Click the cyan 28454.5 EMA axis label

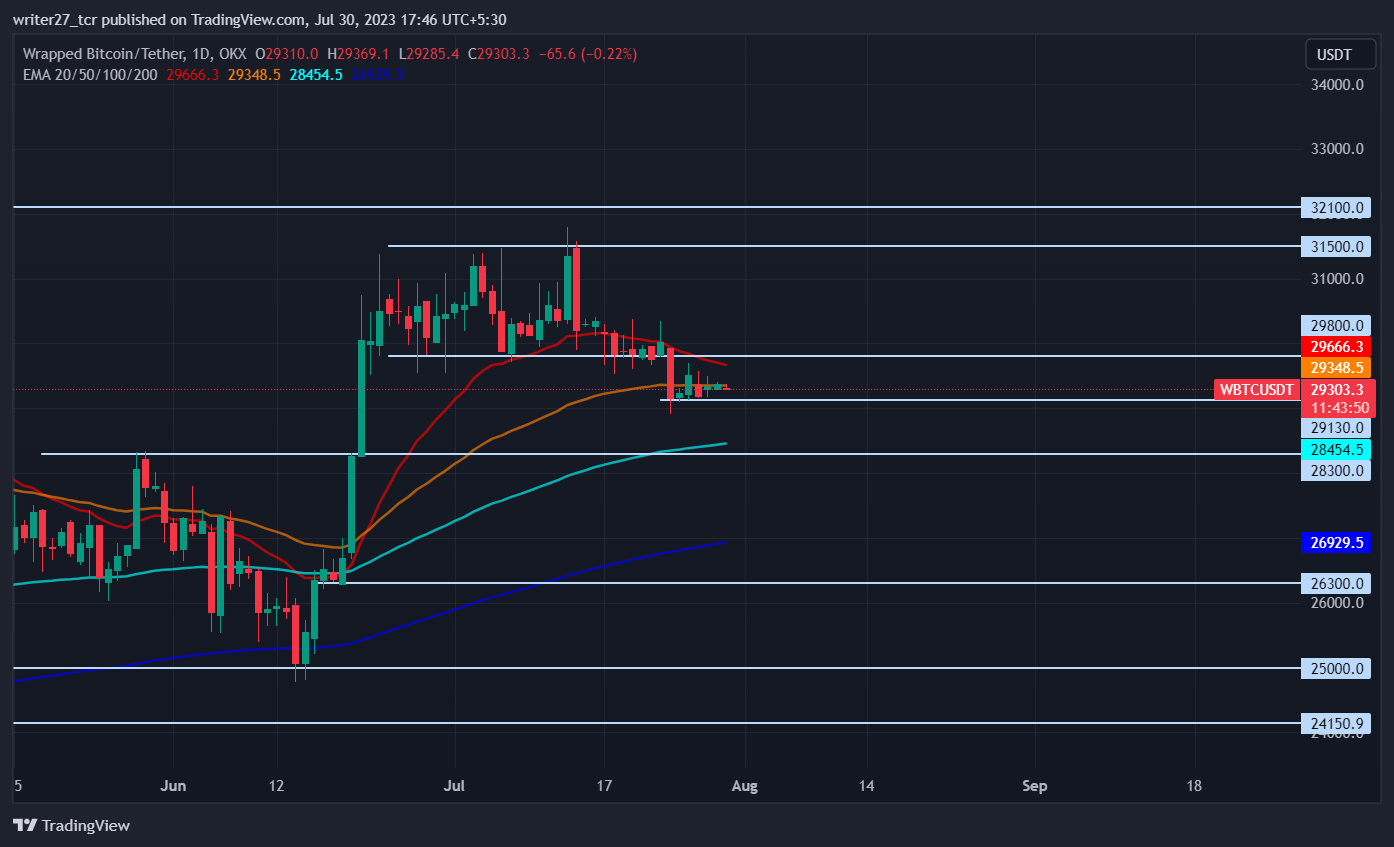(x=1337, y=449)
